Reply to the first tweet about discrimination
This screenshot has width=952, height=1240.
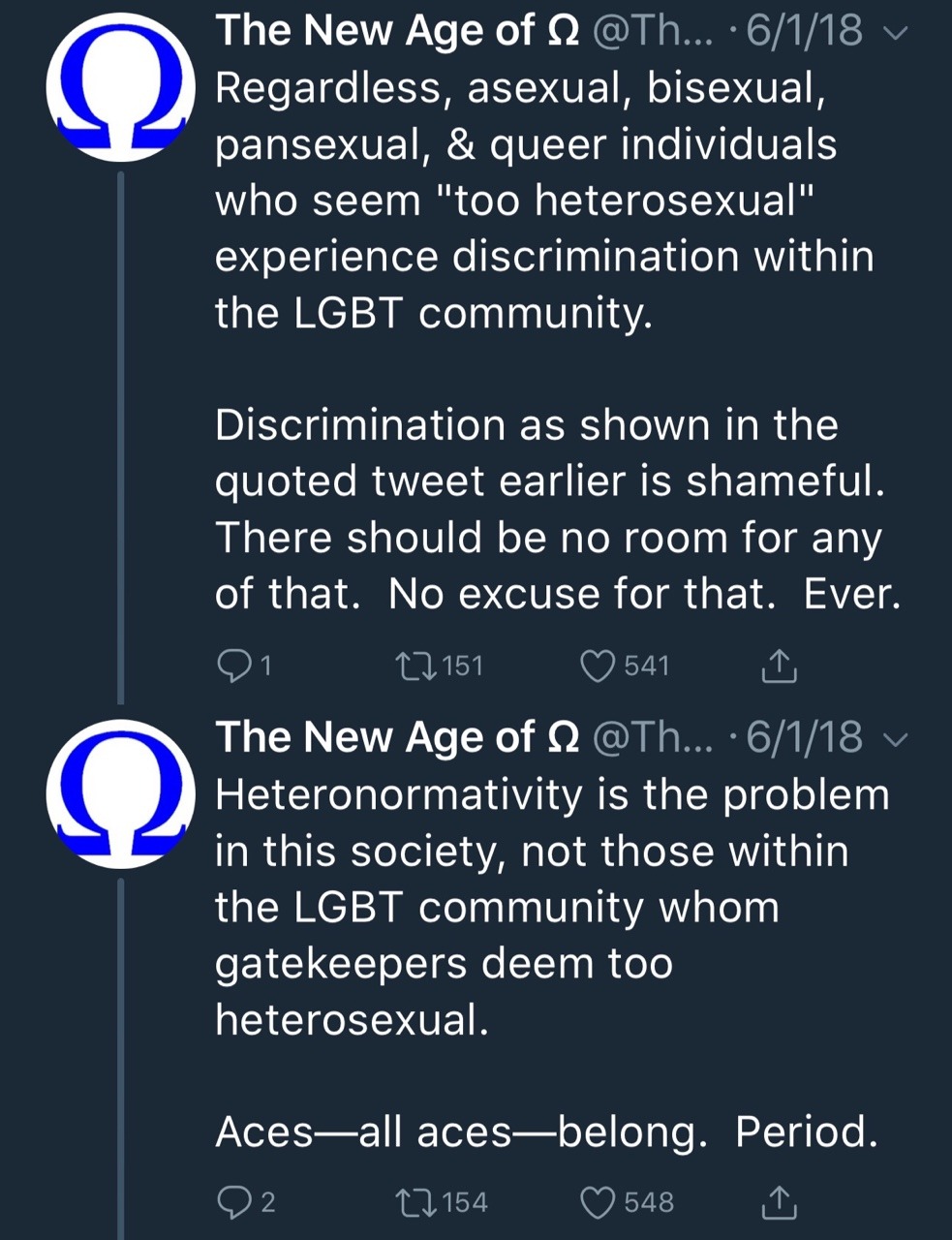coord(233,666)
